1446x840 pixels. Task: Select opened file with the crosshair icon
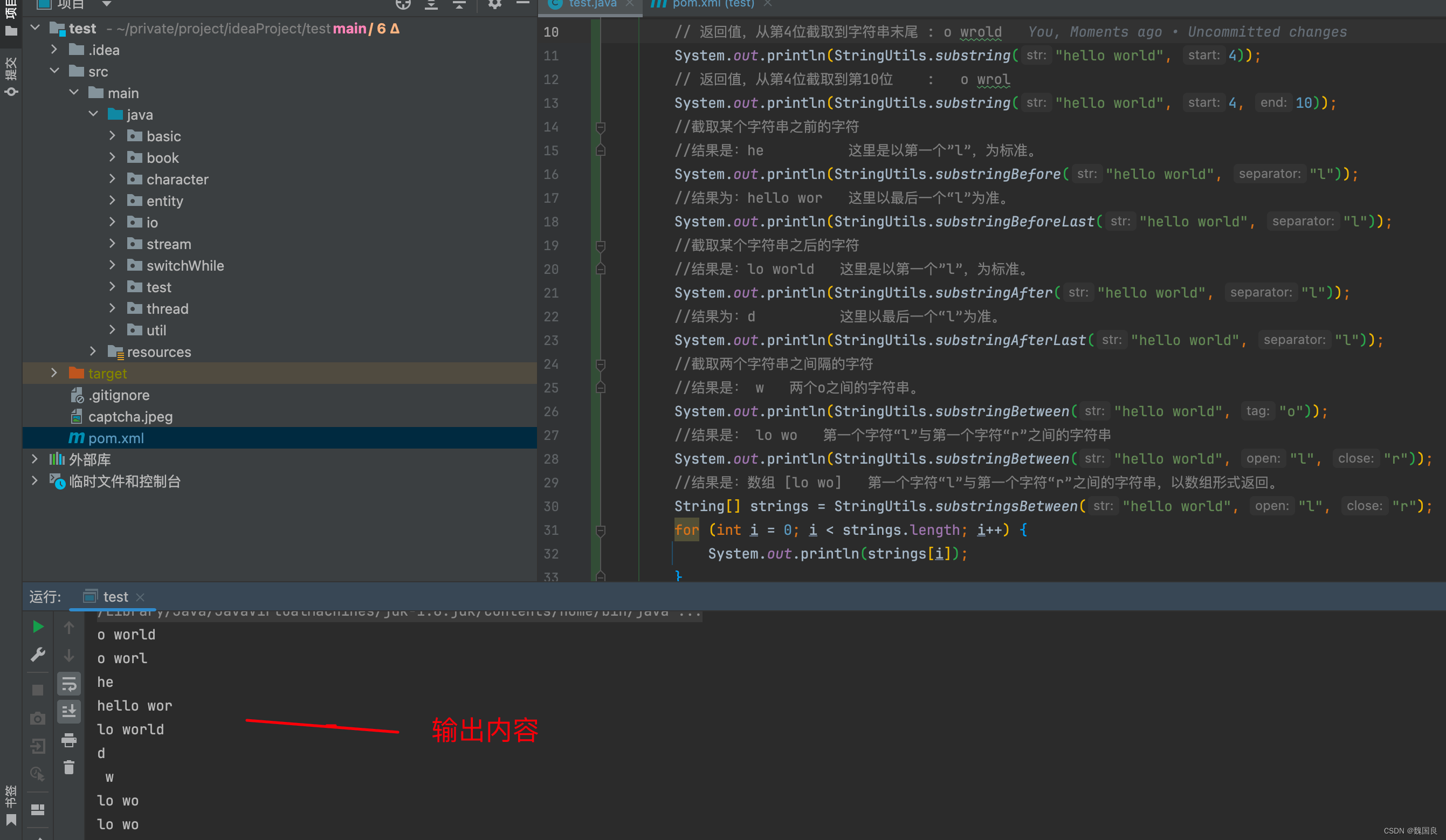pos(403,5)
